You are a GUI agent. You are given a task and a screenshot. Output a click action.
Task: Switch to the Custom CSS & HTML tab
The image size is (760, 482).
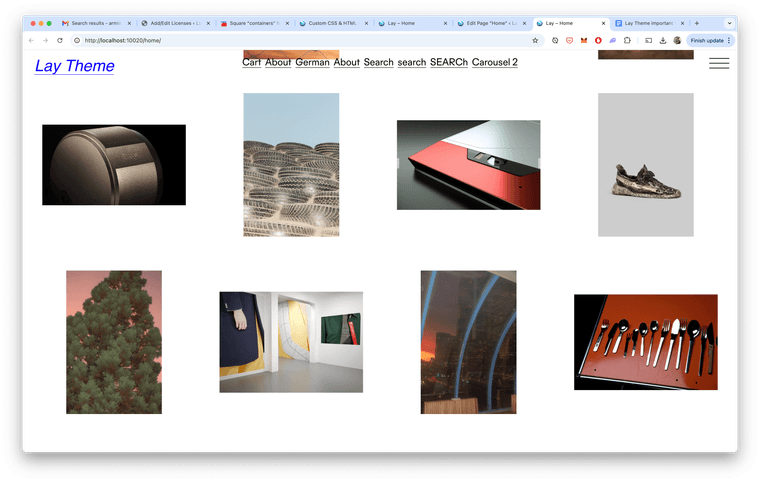(x=331, y=22)
